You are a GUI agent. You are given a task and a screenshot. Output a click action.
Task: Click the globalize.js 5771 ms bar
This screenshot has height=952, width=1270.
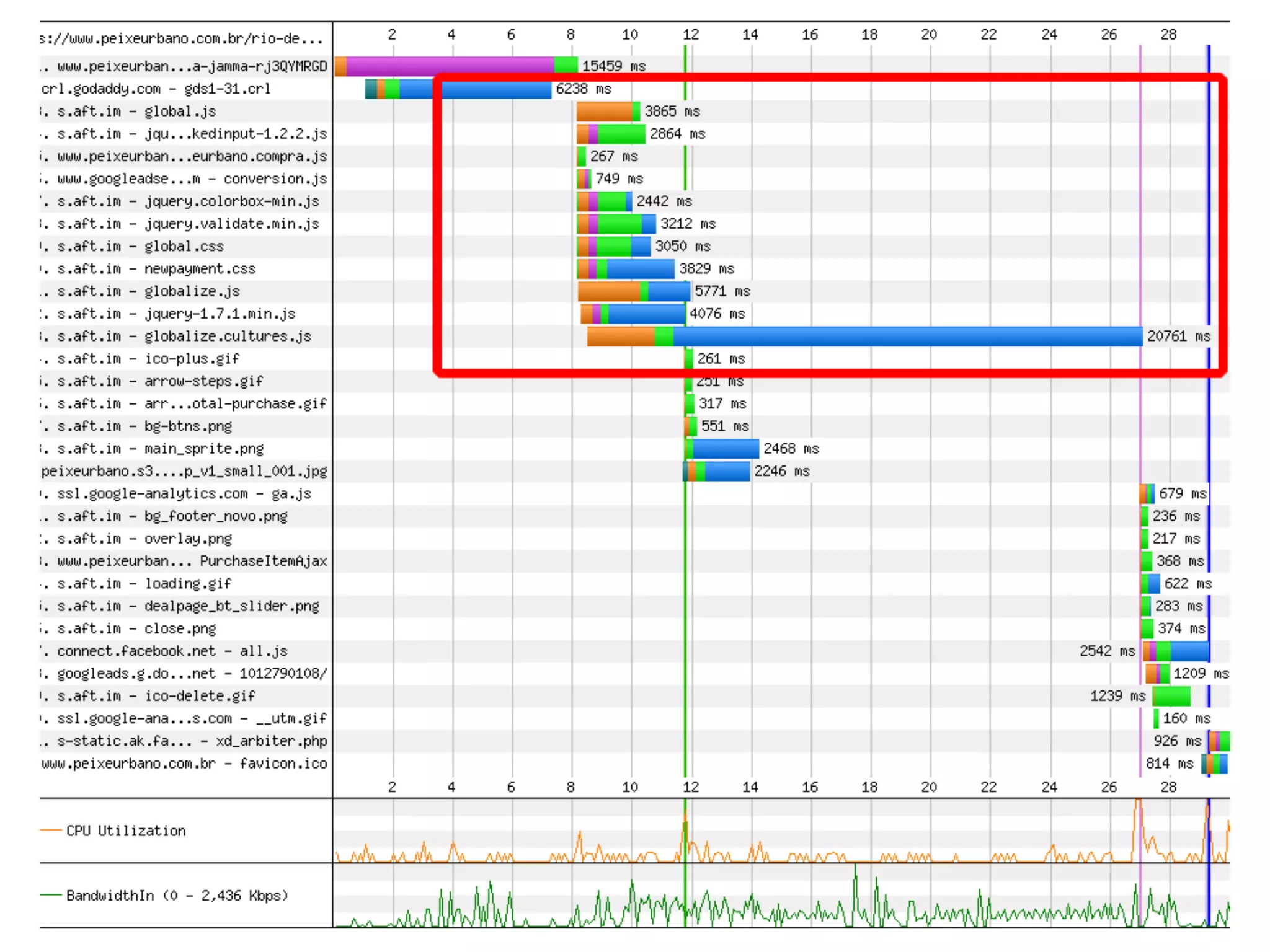[x=634, y=291]
